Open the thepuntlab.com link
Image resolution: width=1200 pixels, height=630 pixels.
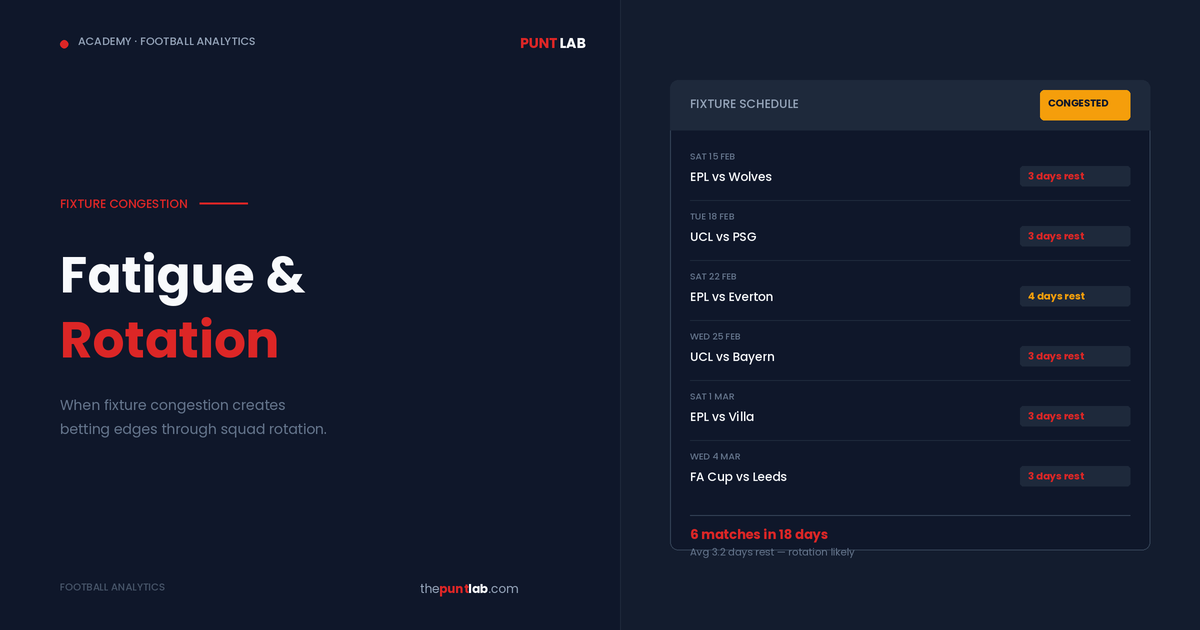(x=469, y=589)
